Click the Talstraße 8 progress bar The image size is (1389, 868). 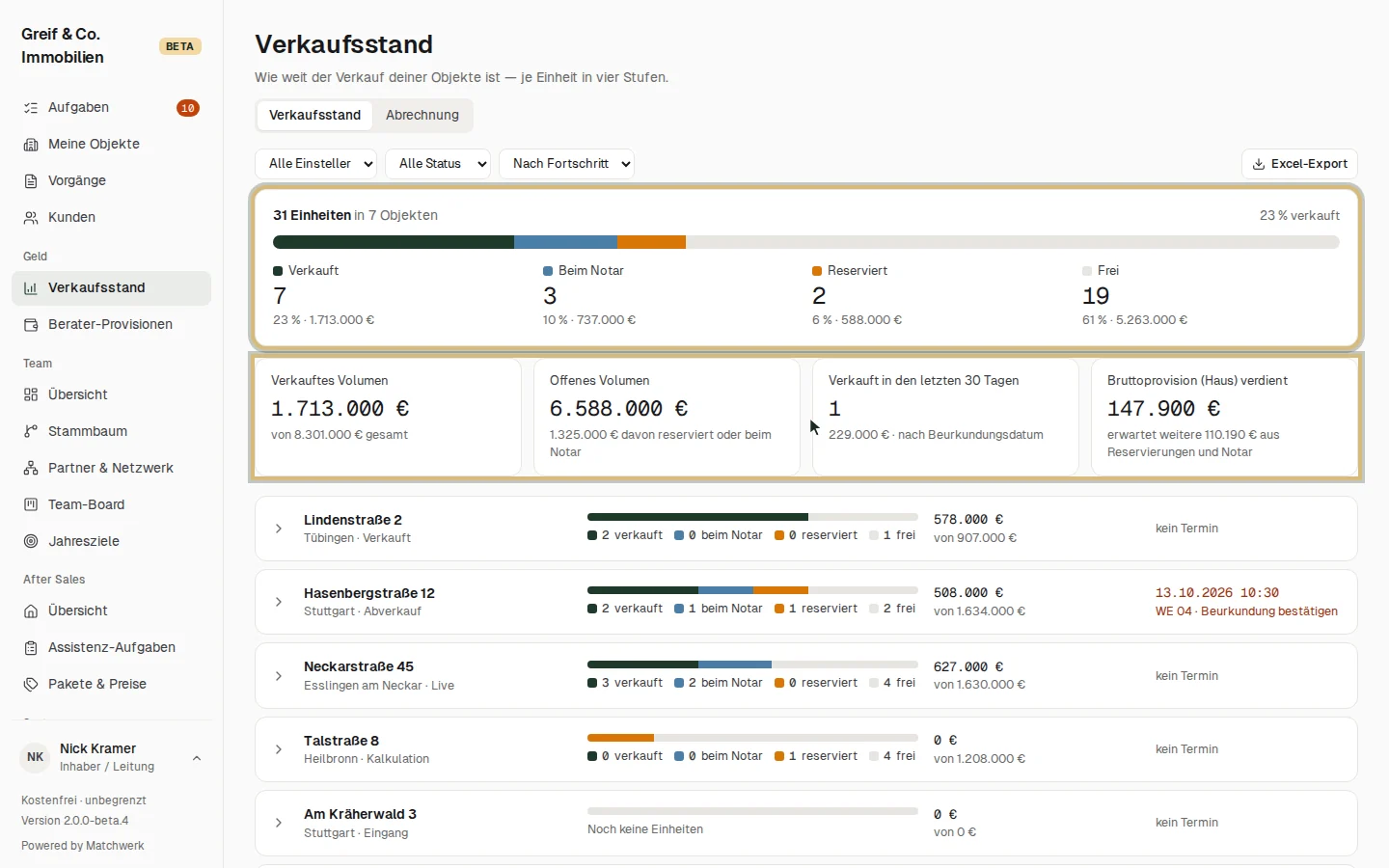[752, 738]
